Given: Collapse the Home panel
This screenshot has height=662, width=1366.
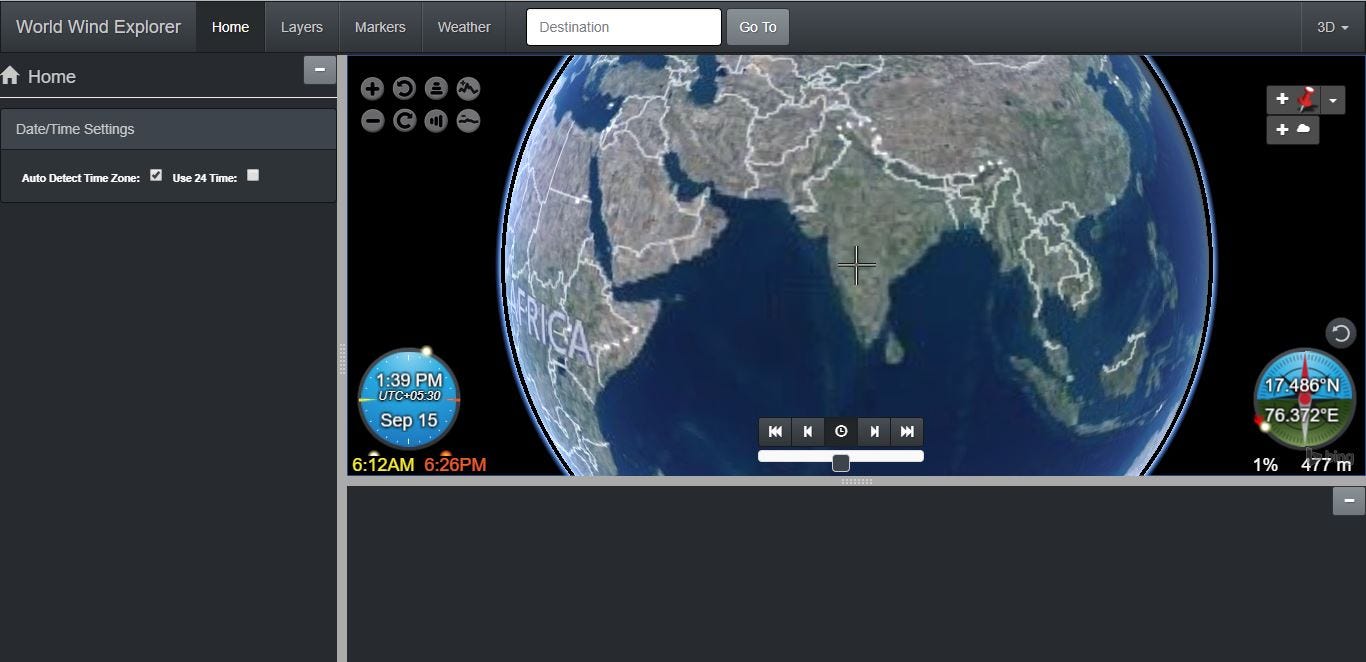Looking at the screenshot, I should (320, 70).
